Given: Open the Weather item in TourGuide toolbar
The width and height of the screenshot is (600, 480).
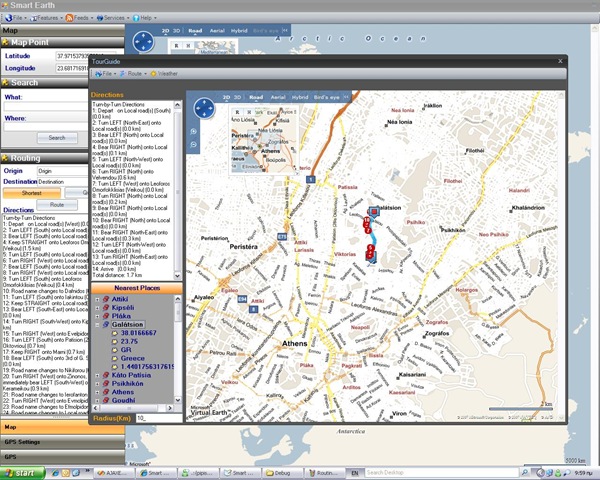Looking at the screenshot, I should (164, 73).
